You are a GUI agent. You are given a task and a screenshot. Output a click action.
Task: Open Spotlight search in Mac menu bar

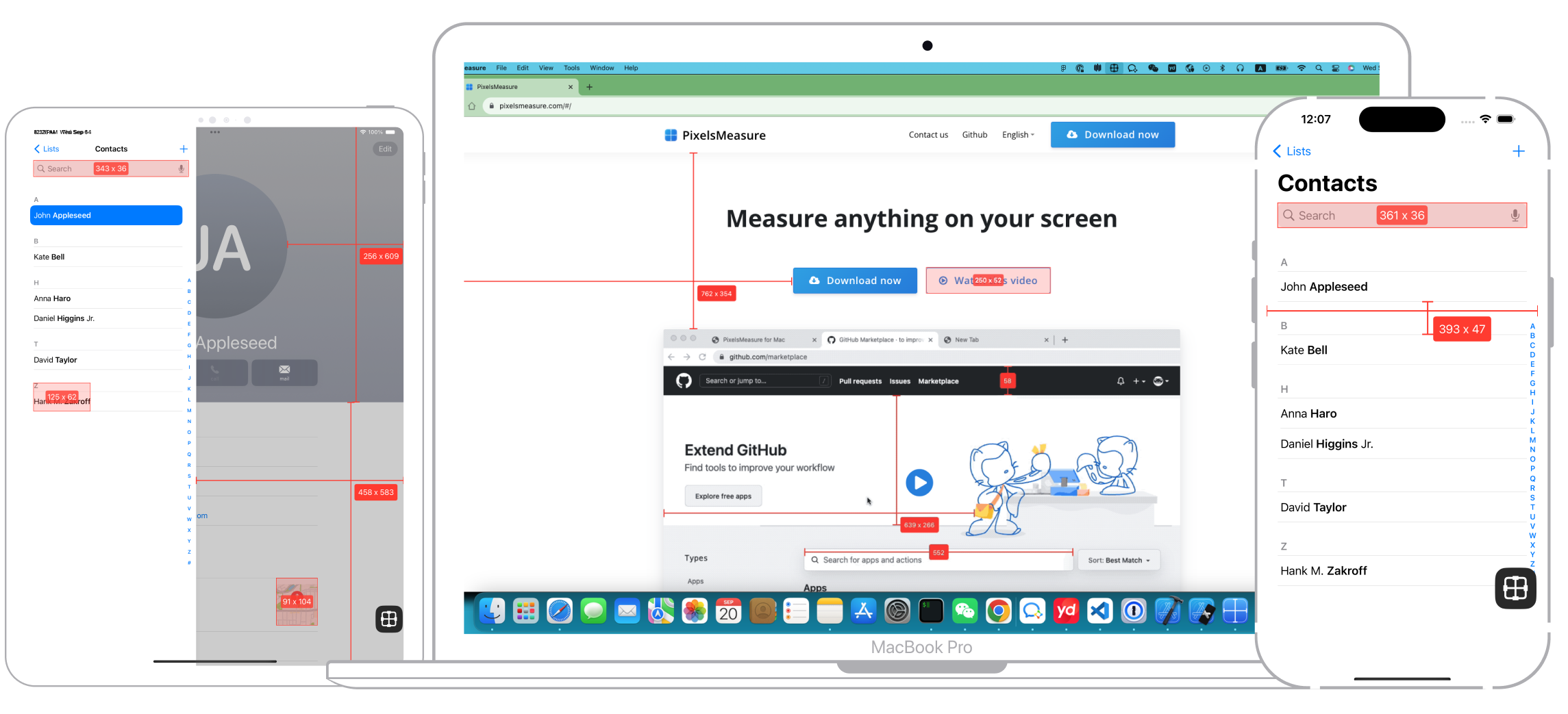click(x=1319, y=68)
